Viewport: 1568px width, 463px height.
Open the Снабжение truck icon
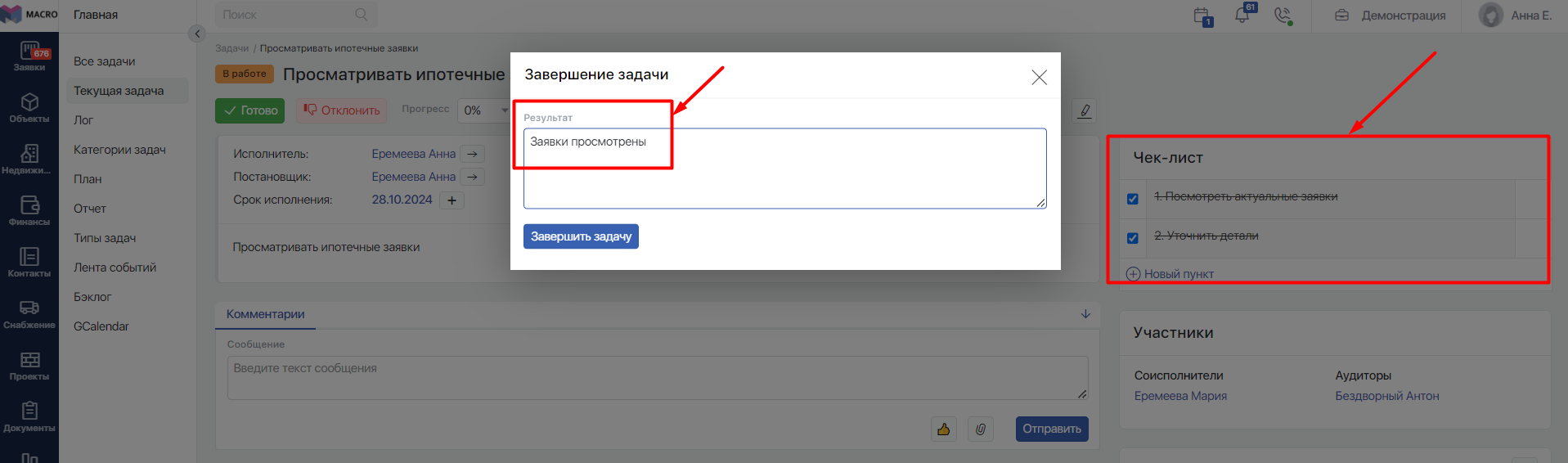point(29,313)
